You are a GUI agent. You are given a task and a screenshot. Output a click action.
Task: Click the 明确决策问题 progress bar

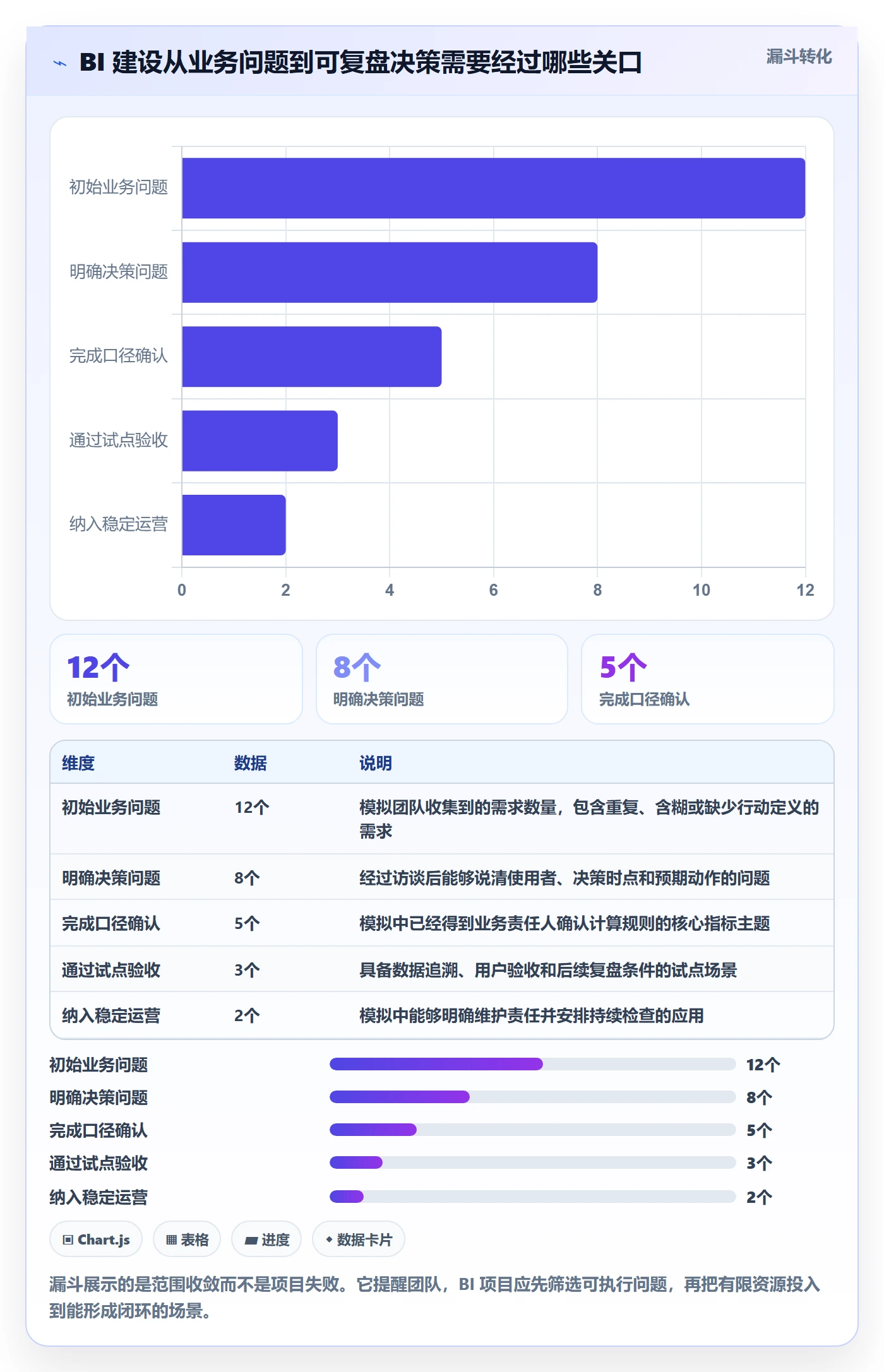[532, 1097]
